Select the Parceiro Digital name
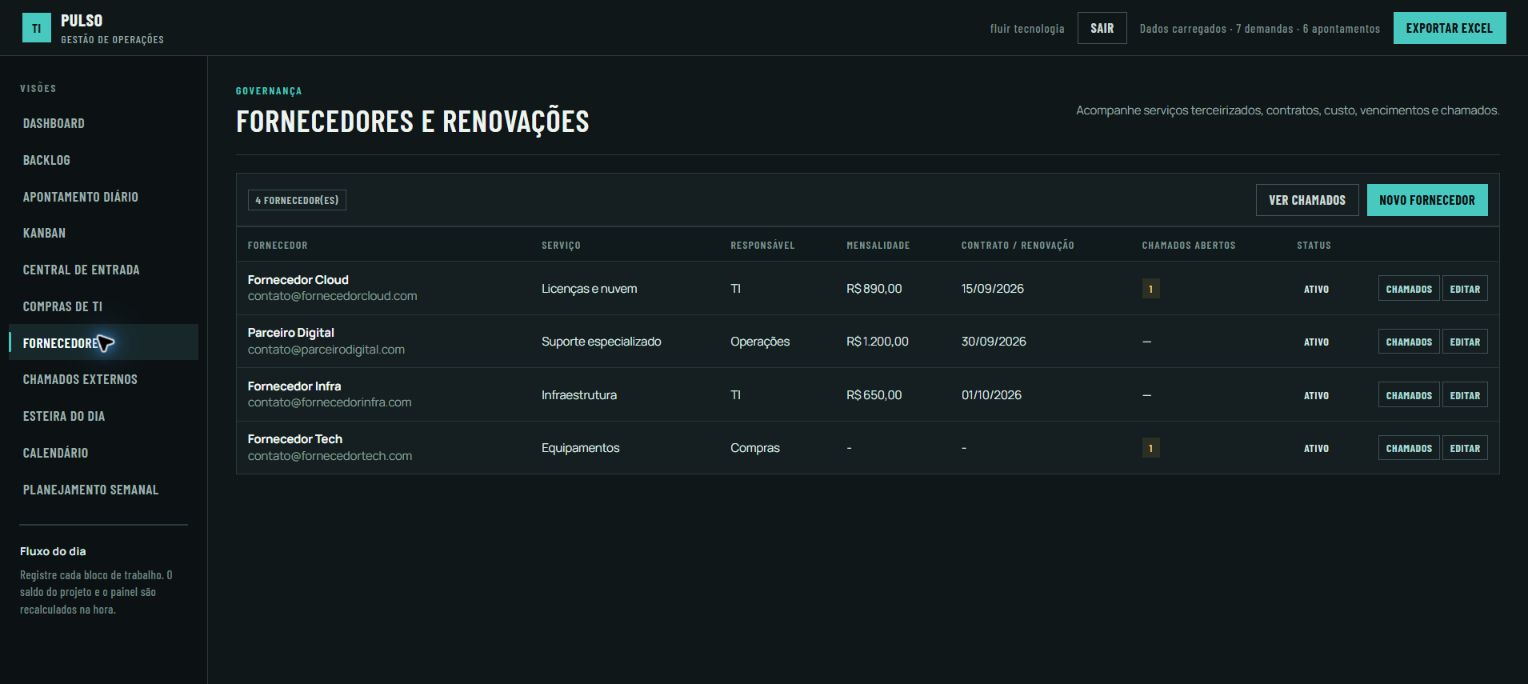The width and height of the screenshot is (1528, 684). coord(291,333)
